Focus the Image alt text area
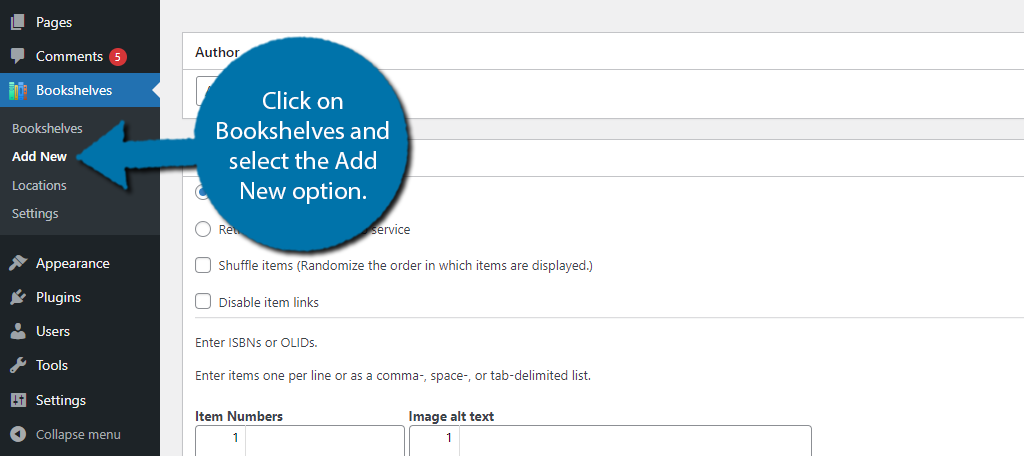 [610, 440]
